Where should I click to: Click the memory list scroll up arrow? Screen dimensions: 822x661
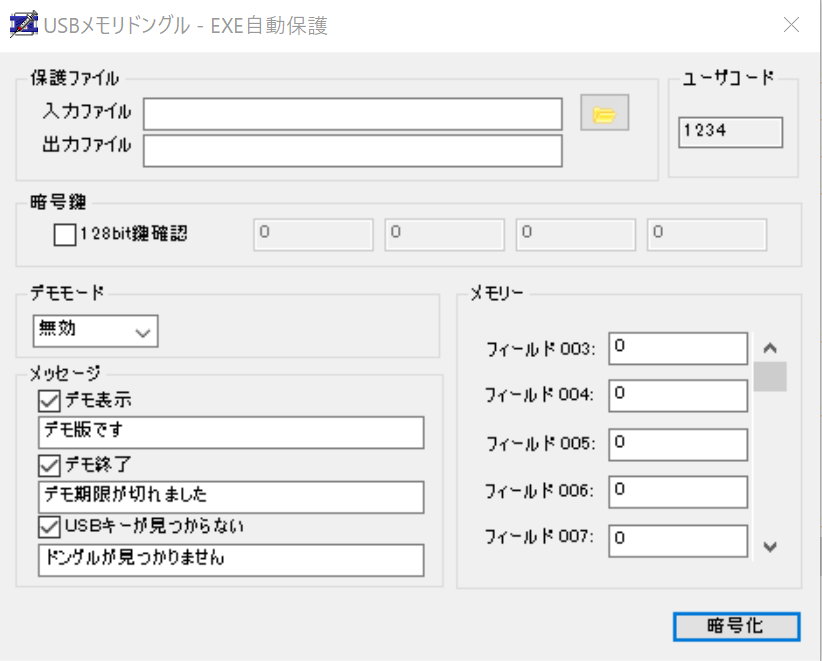pyautogui.click(x=770, y=348)
